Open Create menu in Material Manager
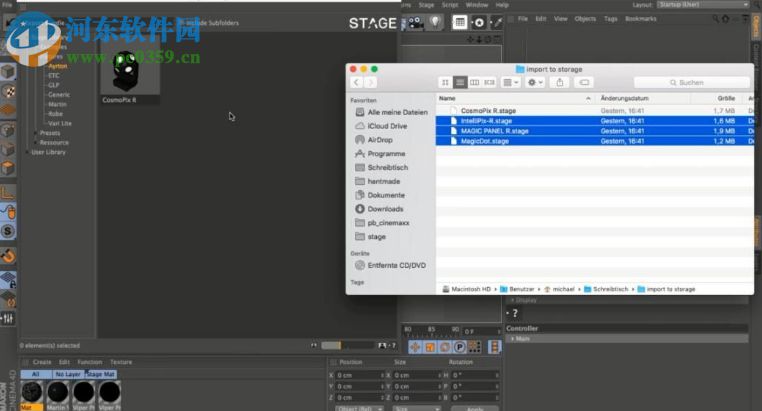The image size is (762, 411). coord(42,362)
